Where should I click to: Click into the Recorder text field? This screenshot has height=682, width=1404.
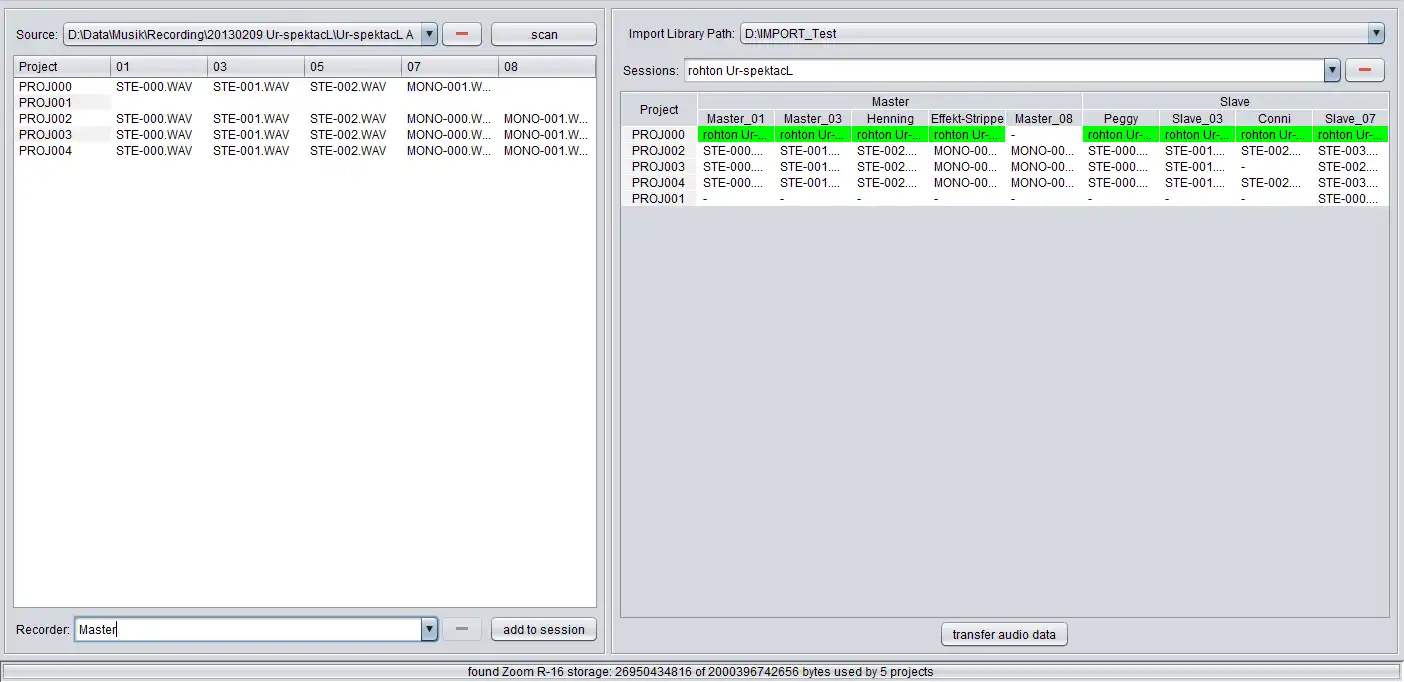pyautogui.click(x=247, y=629)
